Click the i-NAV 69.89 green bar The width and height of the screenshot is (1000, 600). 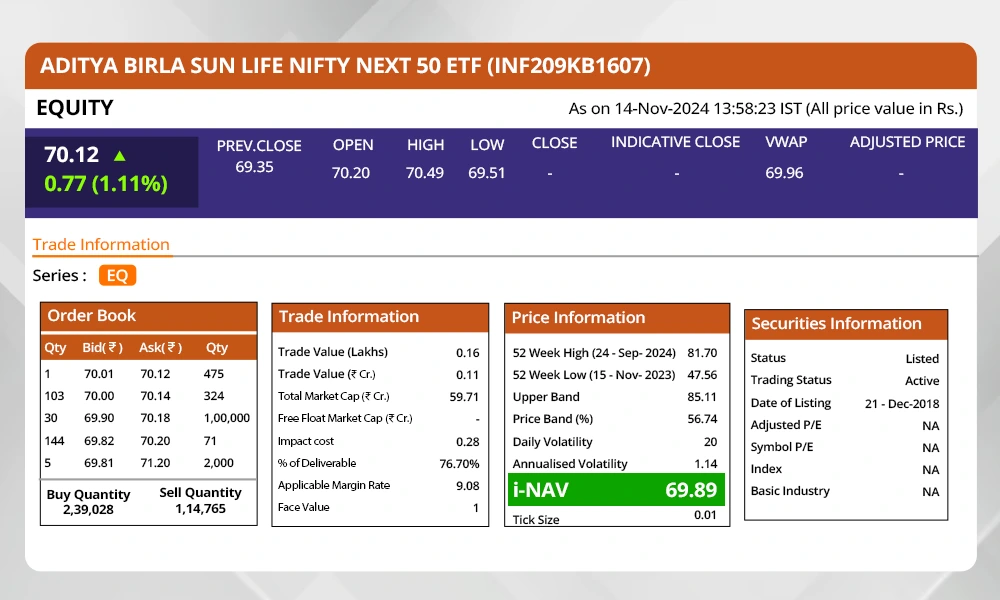coord(616,490)
